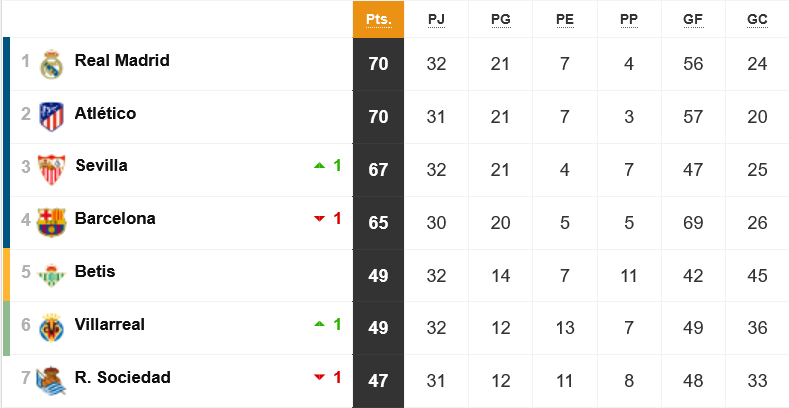Click the Real Madrid crest icon
The height and width of the screenshot is (408, 789).
click(x=51, y=64)
